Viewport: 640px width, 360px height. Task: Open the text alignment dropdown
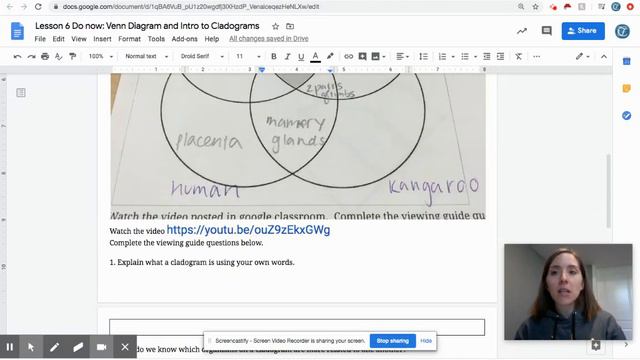[x=402, y=57]
